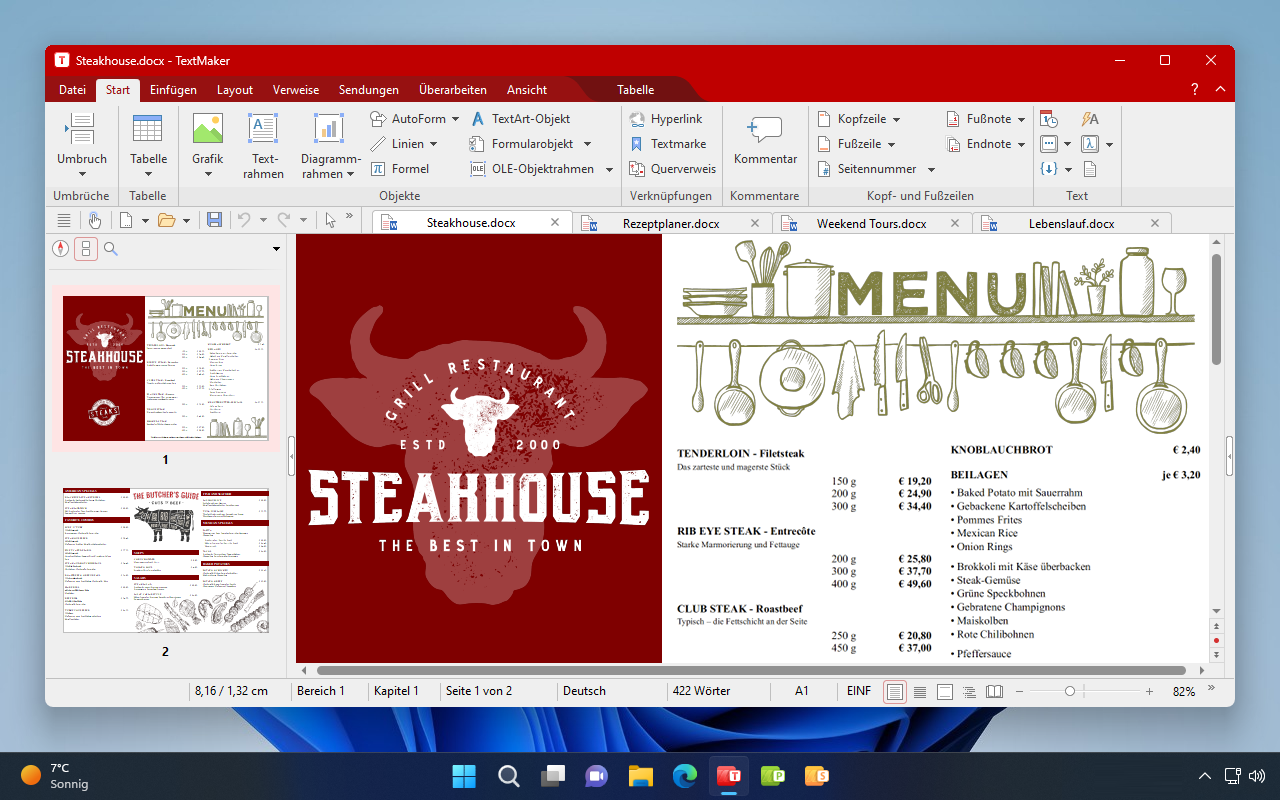Image resolution: width=1280 pixels, height=800 pixels.
Task: Switch to the Layout ribbon tab
Action: point(235,90)
